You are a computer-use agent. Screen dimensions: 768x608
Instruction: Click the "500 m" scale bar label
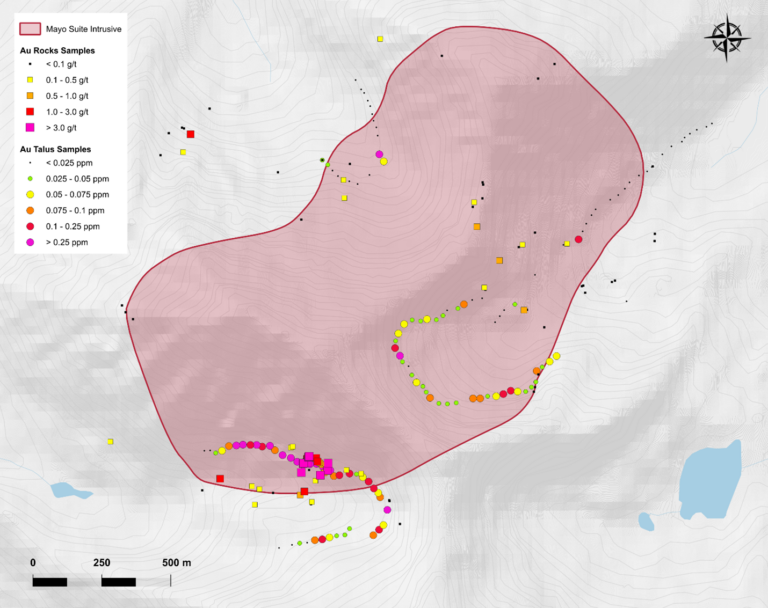coord(176,562)
